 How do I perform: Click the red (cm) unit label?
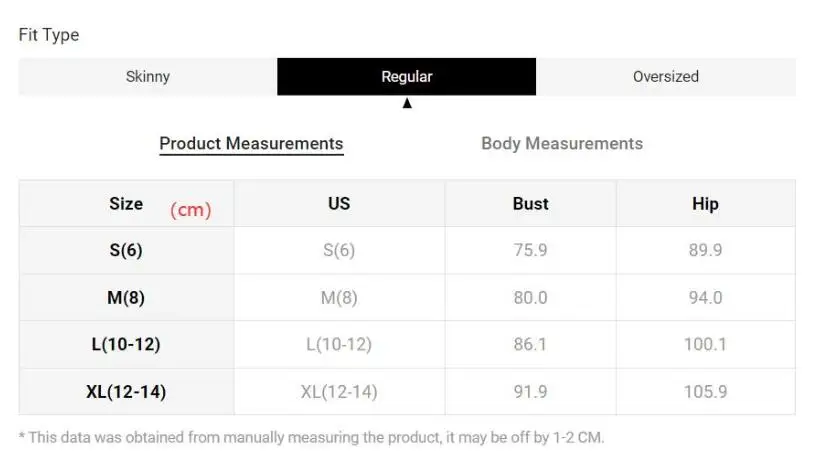coord(190,210)
